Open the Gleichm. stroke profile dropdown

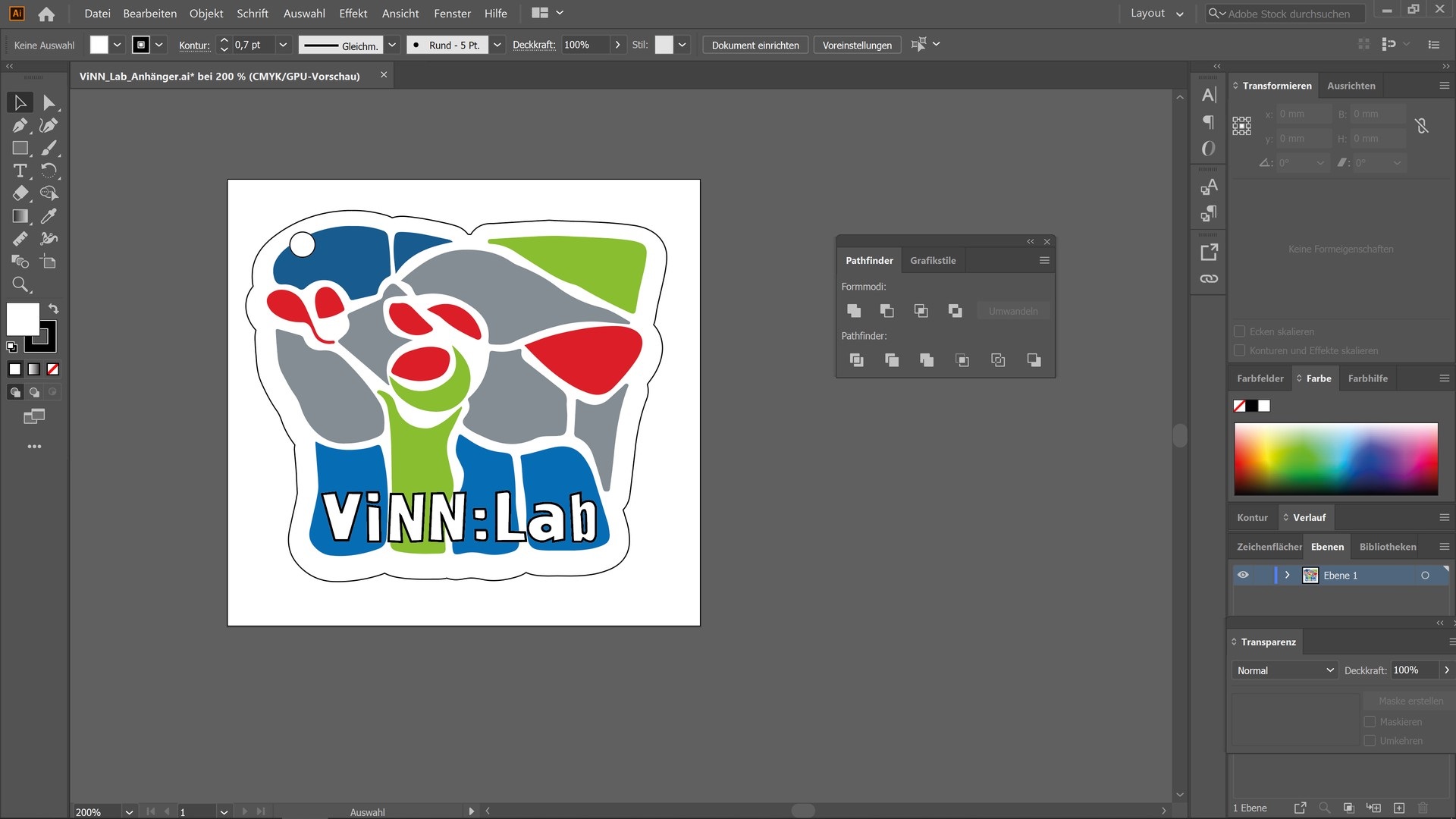[392, 45]
